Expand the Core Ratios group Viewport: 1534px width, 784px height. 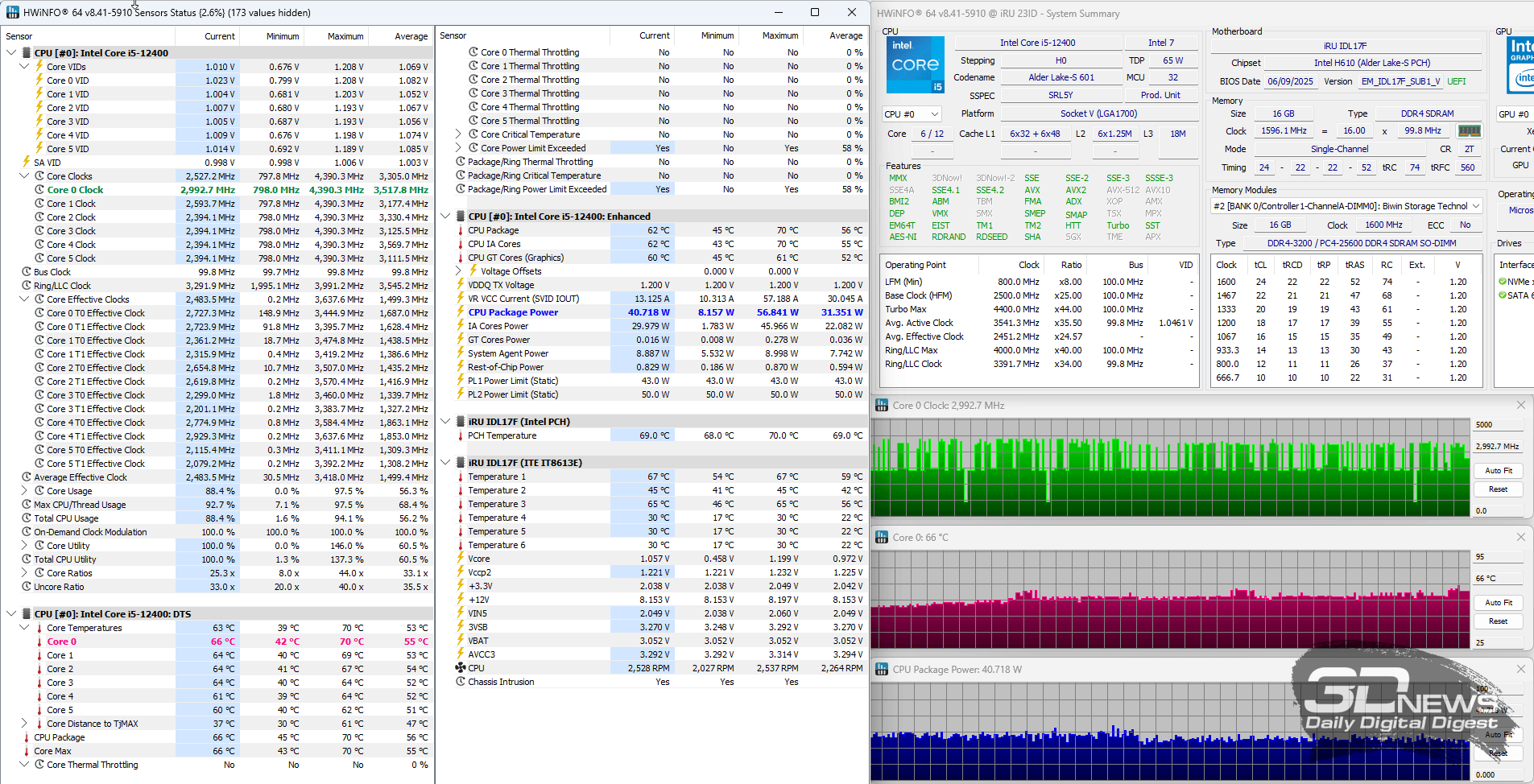click(x=24, y=573)
